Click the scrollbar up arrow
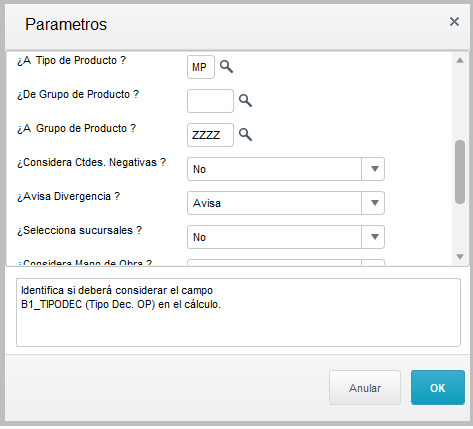This screenshot has height=429, width=473. tap(460, 60)
